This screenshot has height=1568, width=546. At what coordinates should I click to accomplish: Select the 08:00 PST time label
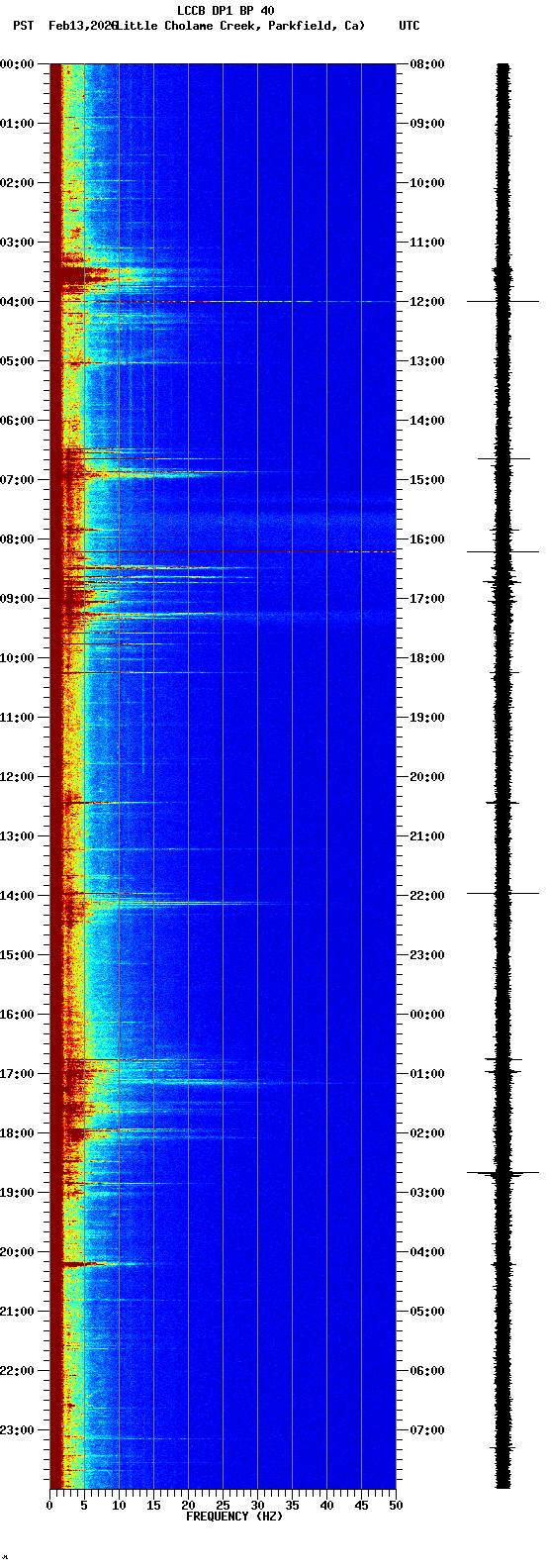(16, 539)
